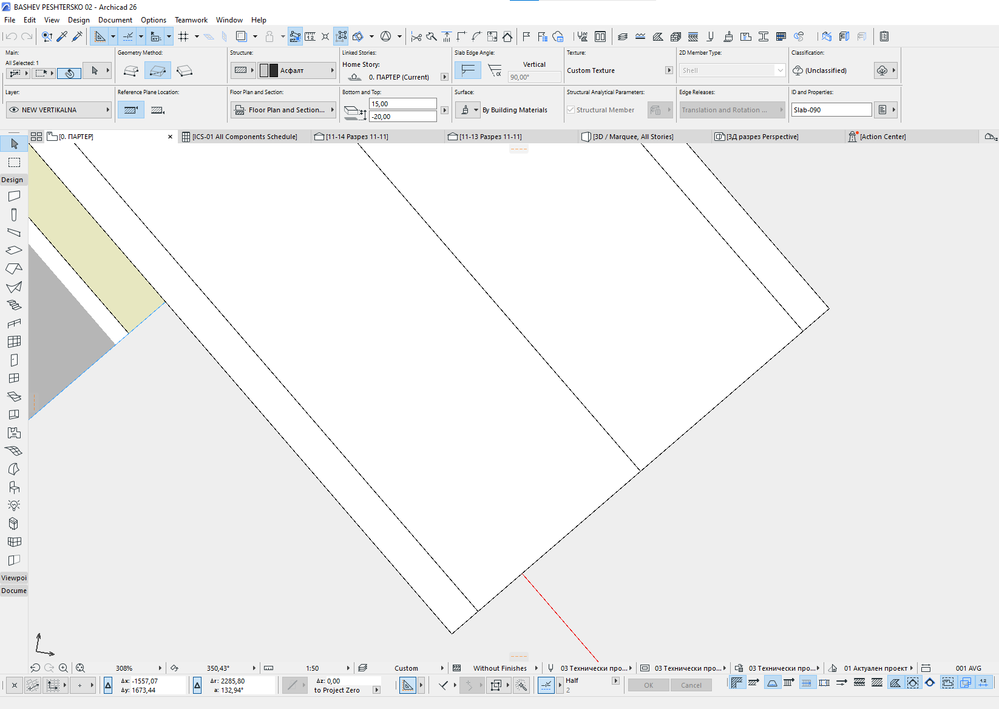
Task: Select the Roof tool in the toolbox
Action: [x=14, y=269]
